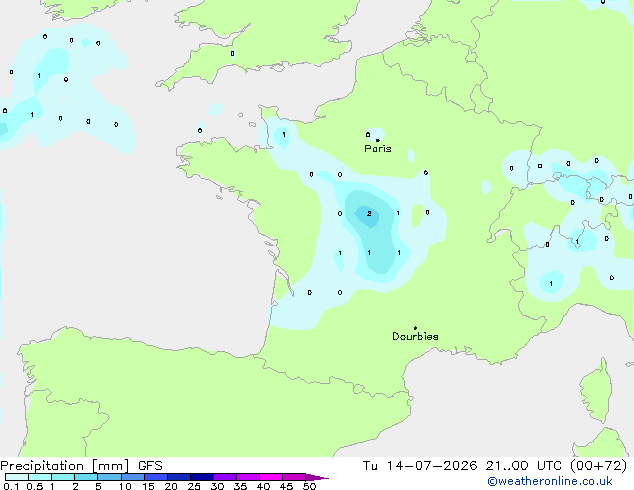Image resolution: width=634 pixels, height=490 pixels.
Task: Click the "15" legend scale label
Action: pyautogui.click(x=148, y=486)
